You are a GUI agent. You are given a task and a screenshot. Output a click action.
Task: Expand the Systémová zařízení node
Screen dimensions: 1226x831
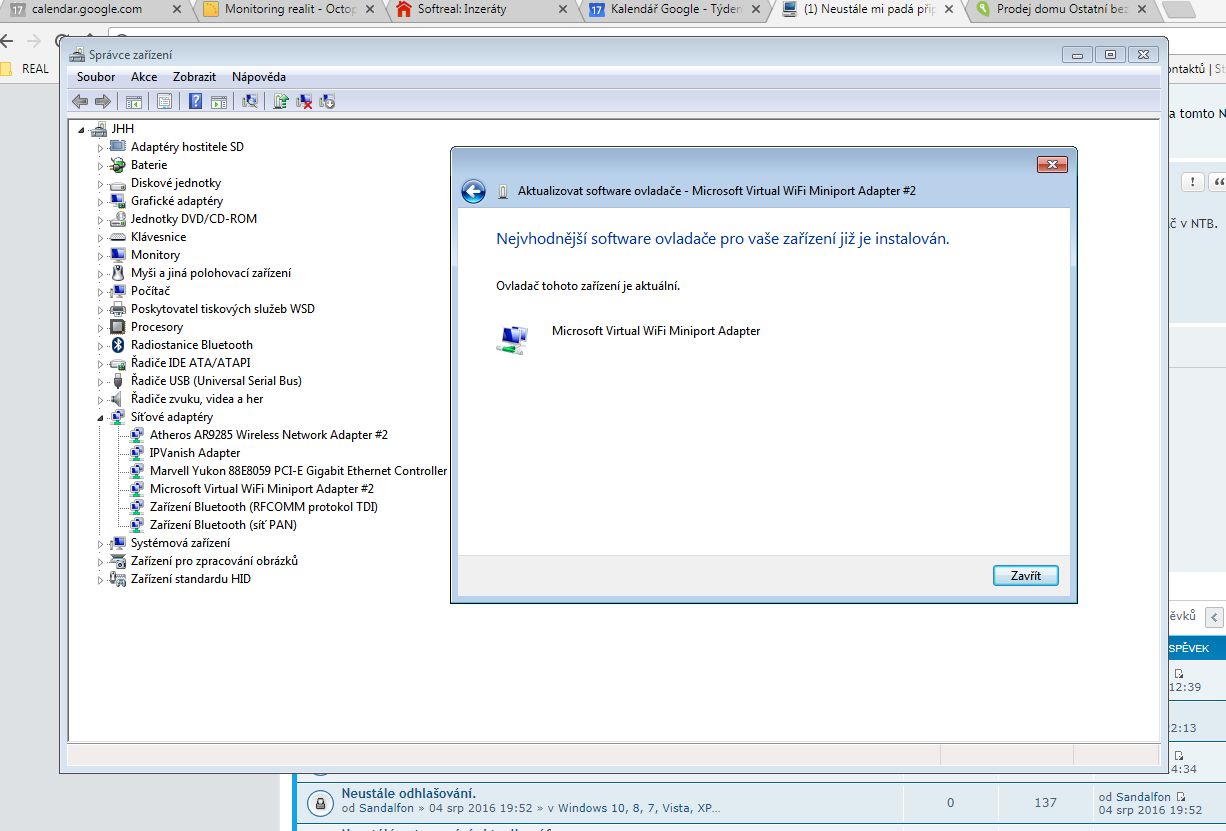[x=100, y=544]
